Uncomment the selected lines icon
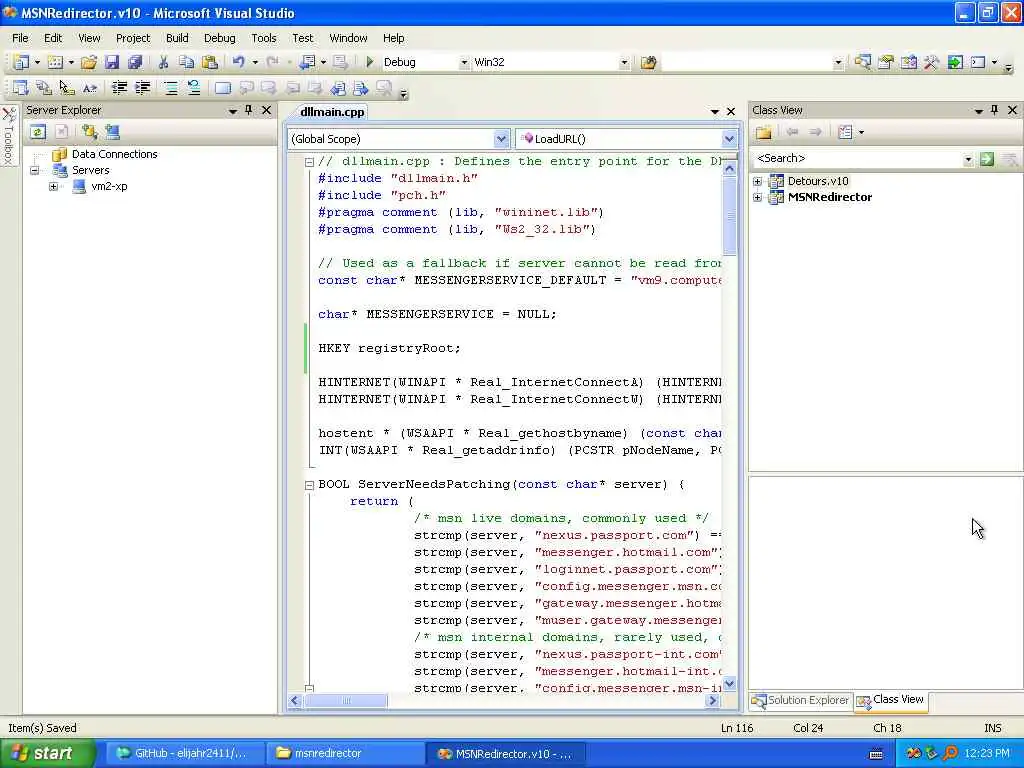This screenshot has height=768, width=1024. (x=194, y=88)
